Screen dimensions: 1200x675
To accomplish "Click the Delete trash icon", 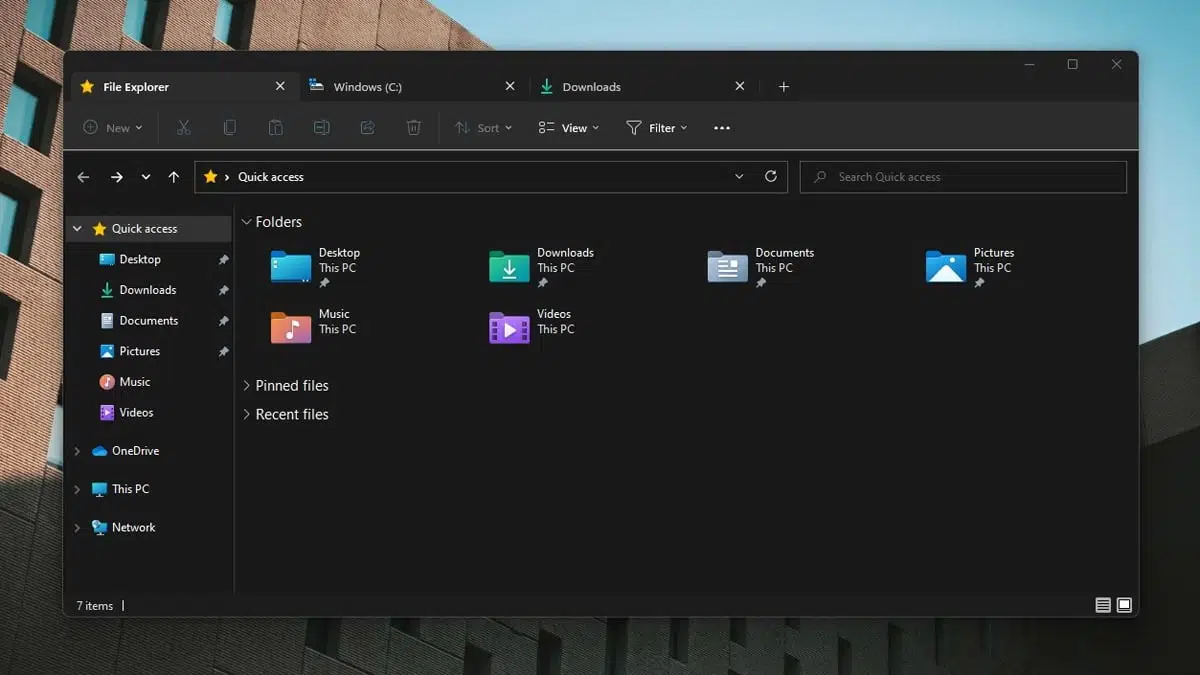I will (x=413, y=127).
